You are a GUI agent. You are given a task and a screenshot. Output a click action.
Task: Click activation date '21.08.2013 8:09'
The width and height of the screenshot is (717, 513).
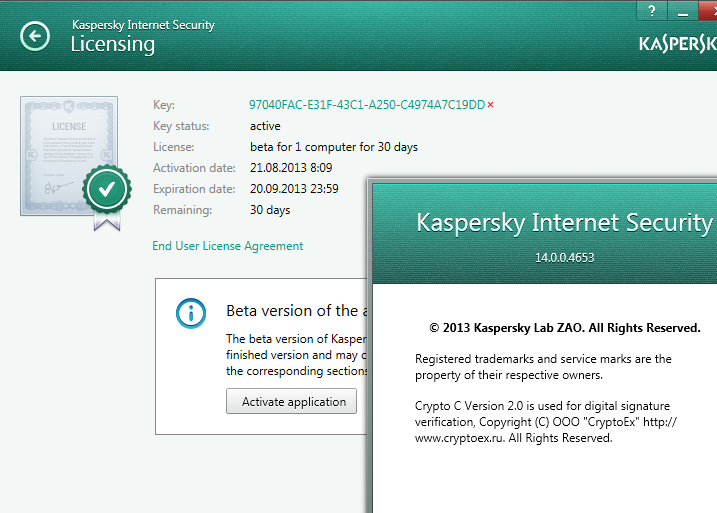(291, 168)
